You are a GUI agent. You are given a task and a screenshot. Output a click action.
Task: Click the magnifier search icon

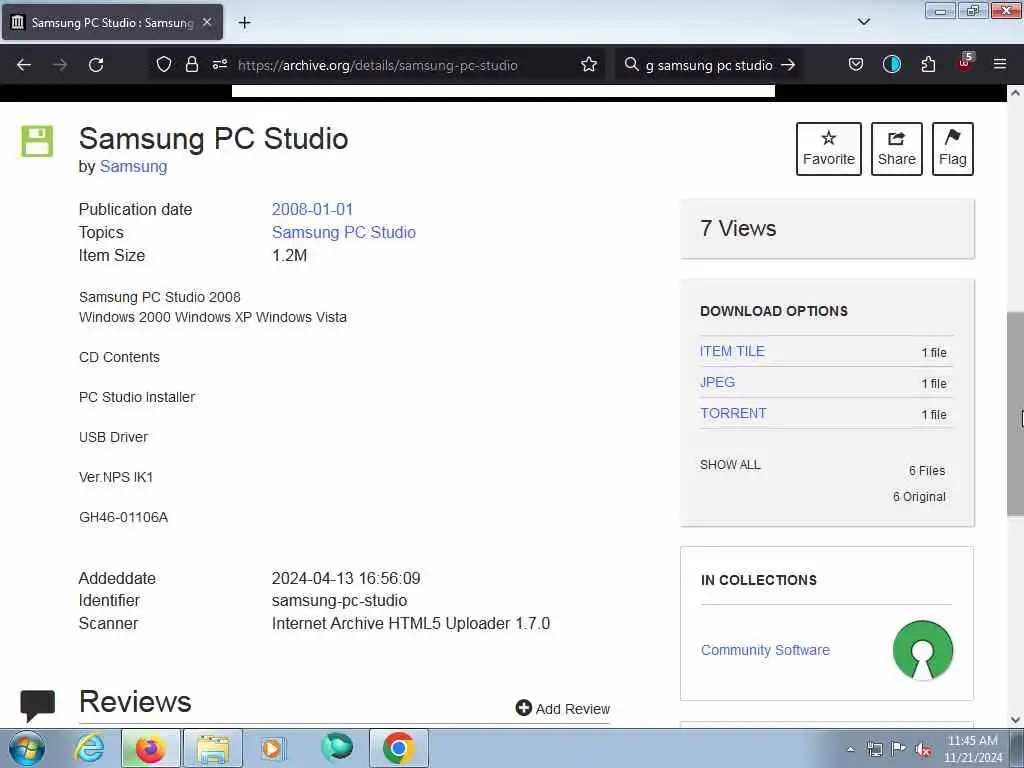(631, 64)
